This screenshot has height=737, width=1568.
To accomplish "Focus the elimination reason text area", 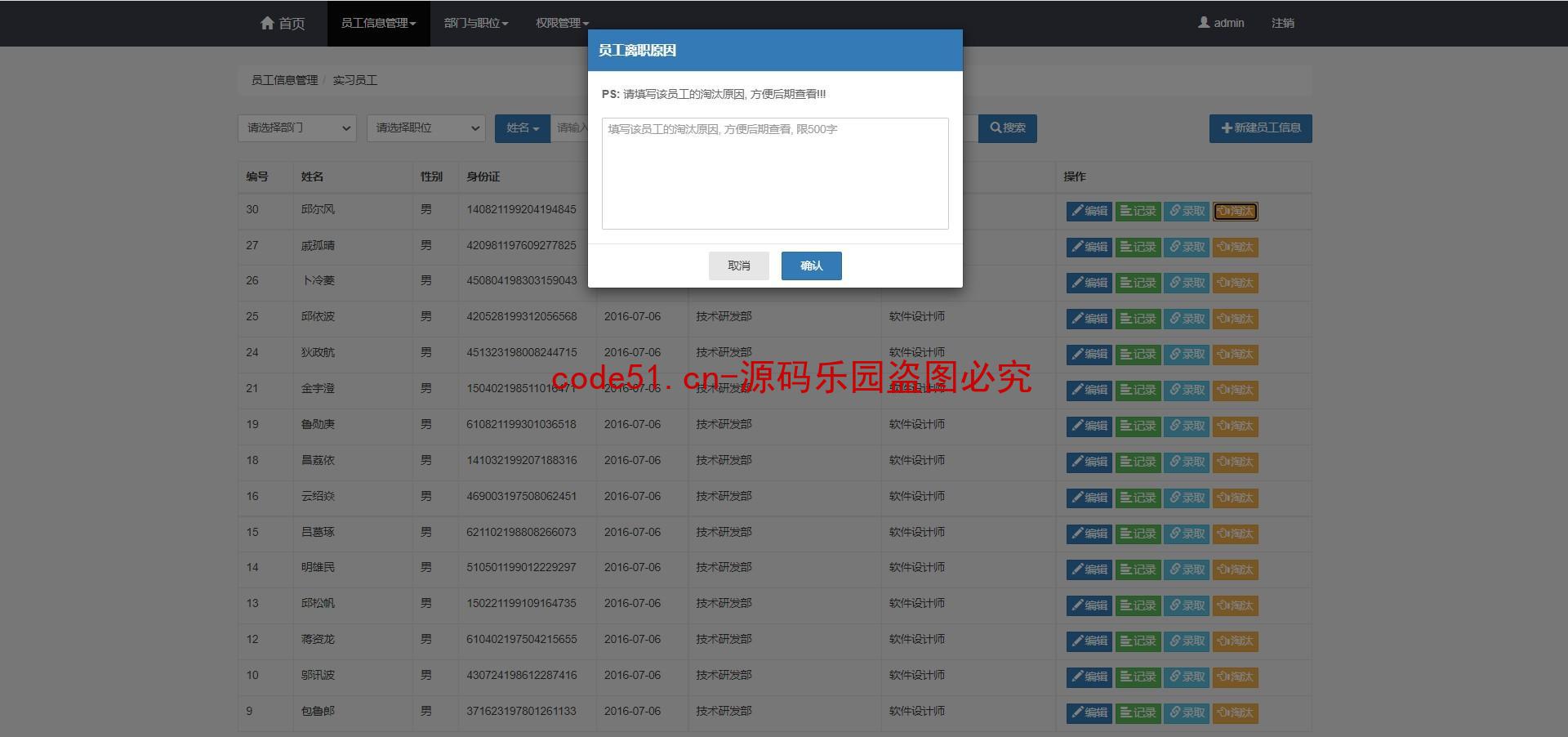I will 775,173.
